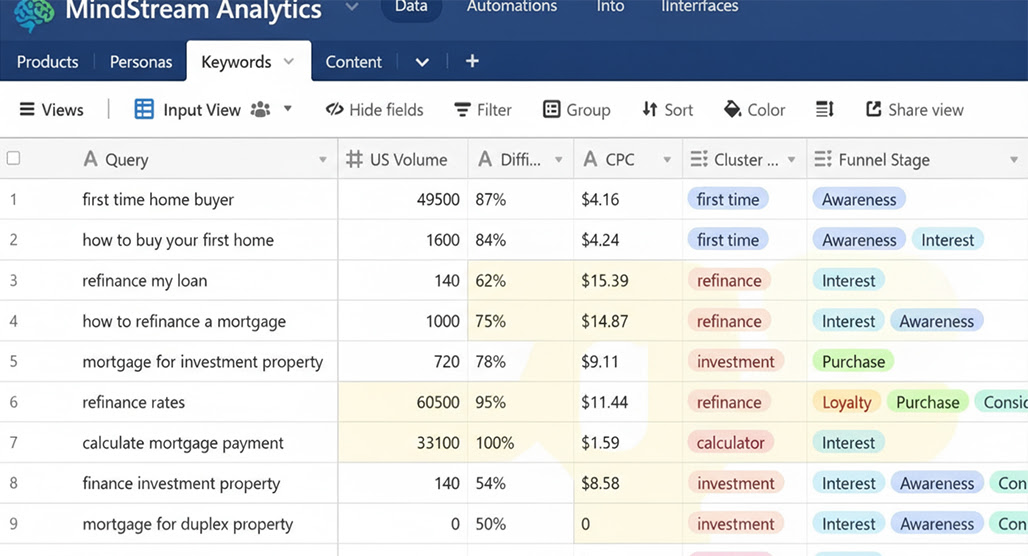Screen dimensions: 1028x556
Task: Open Hide fields options
Action: pyautogui.click(x=374, y=109)
